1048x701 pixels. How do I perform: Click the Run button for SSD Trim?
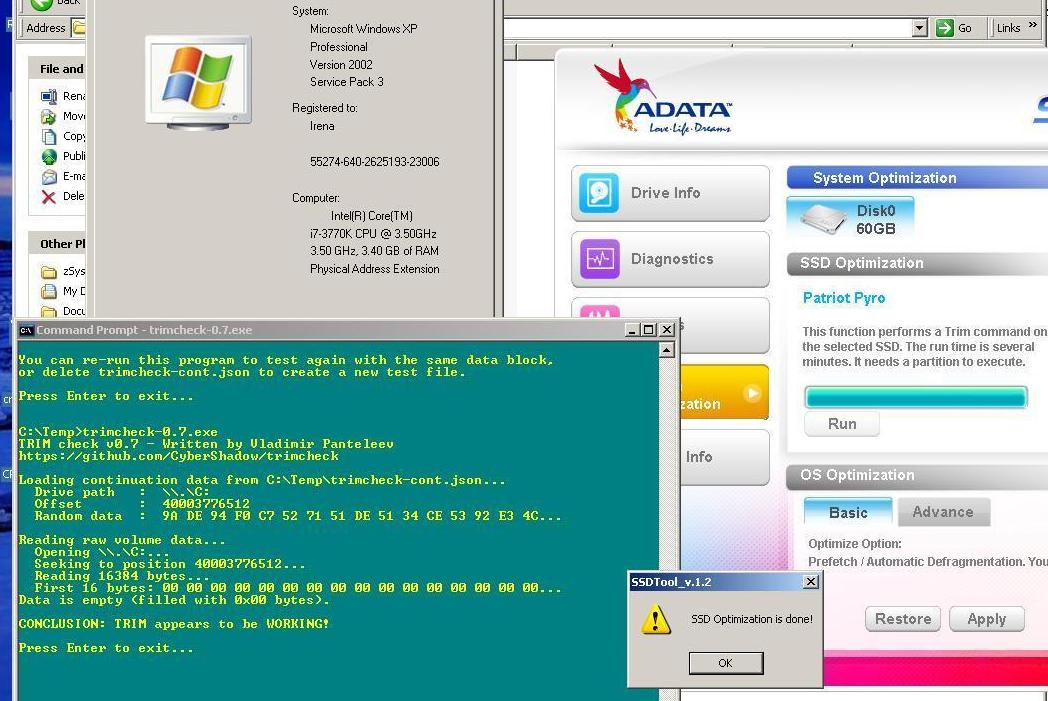842,424
